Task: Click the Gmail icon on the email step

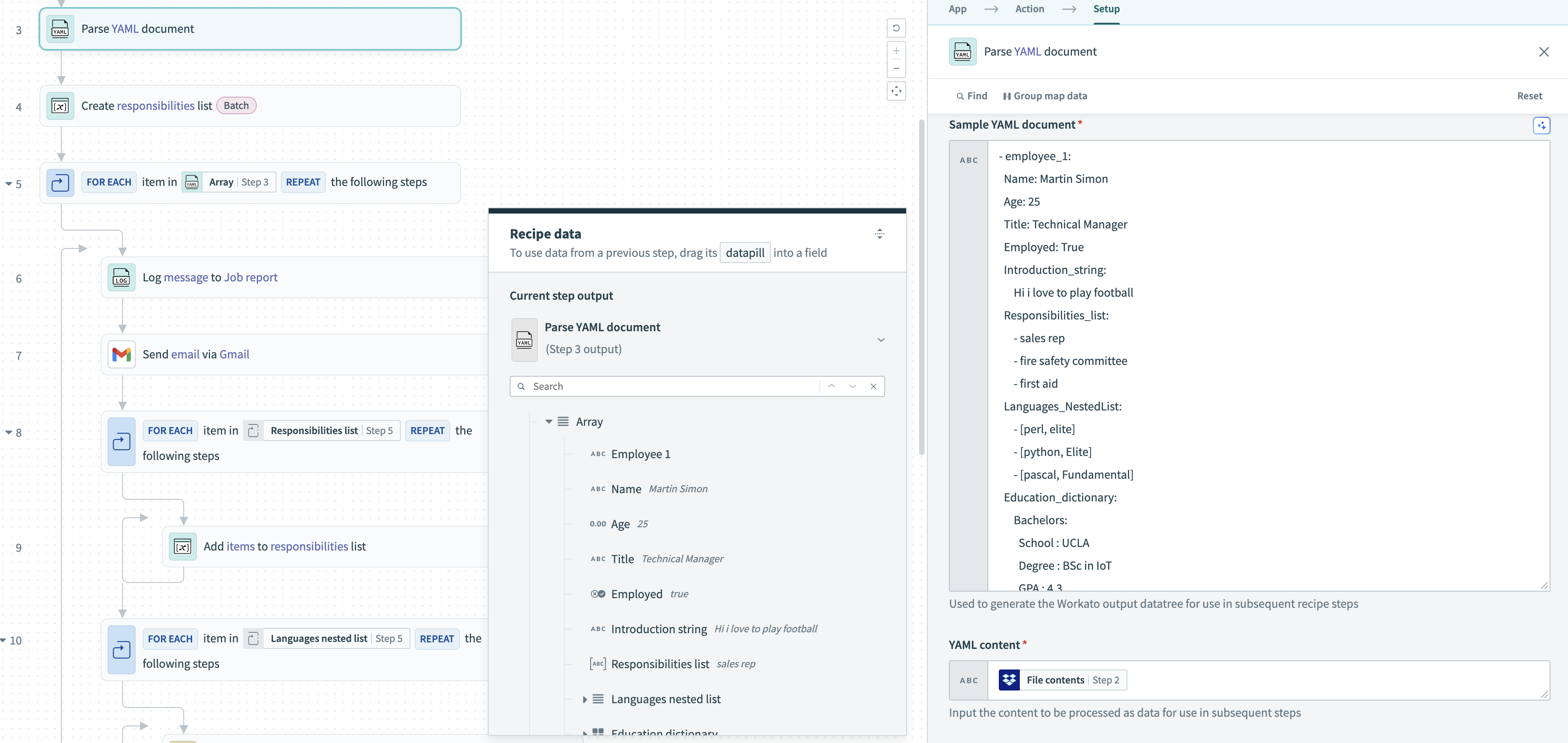Action: pyautogui.click(x=122, y=354)
